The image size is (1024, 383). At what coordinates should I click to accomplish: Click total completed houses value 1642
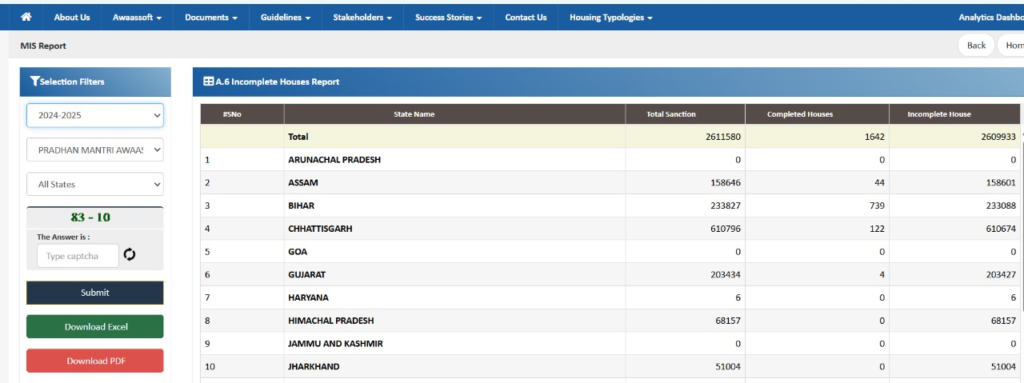coord(874,137)
